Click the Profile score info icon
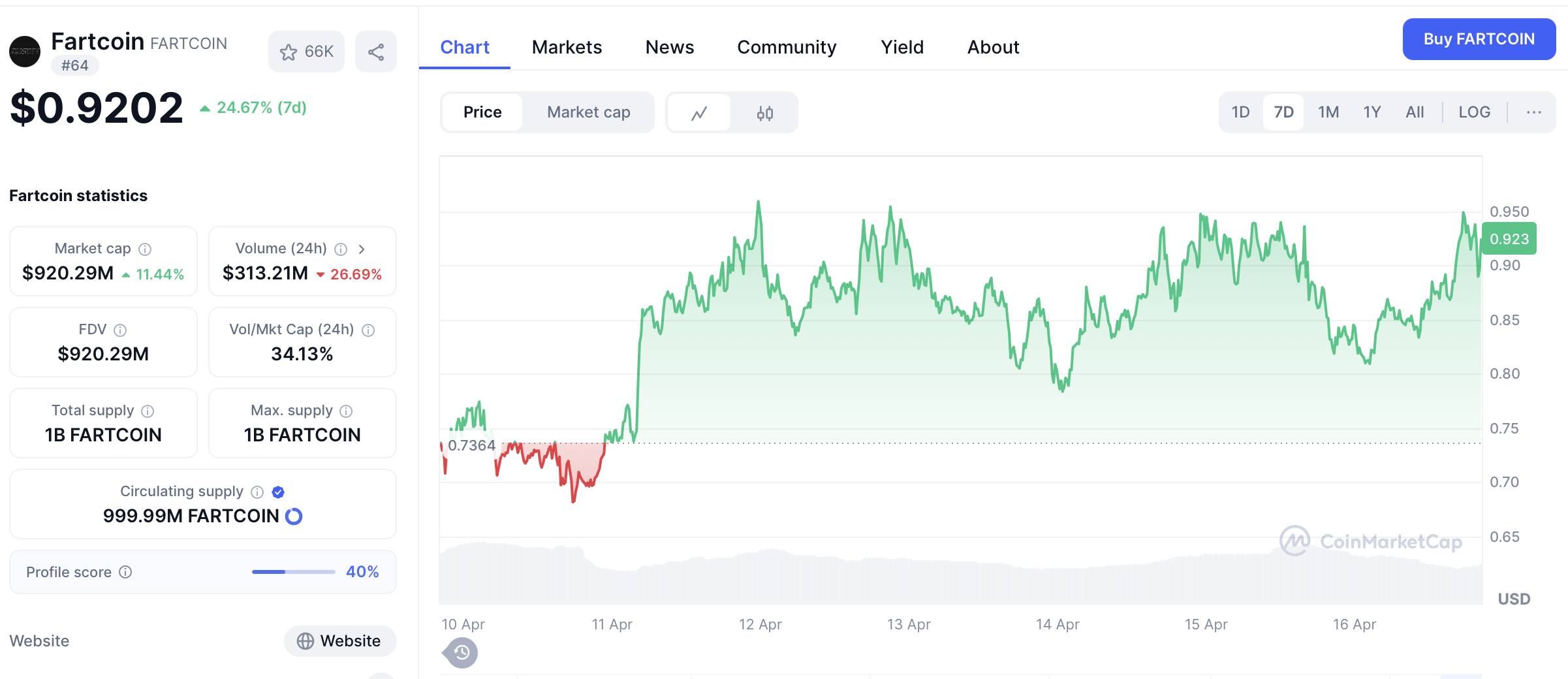This screenshot has height=679, width=1568. pos(125,573)
